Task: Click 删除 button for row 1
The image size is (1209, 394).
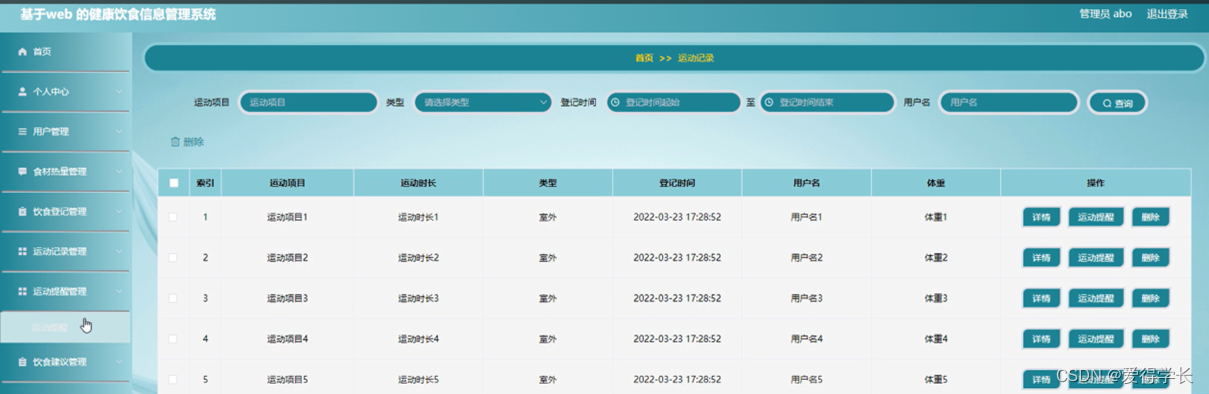Action: (x=1150, y=217)
